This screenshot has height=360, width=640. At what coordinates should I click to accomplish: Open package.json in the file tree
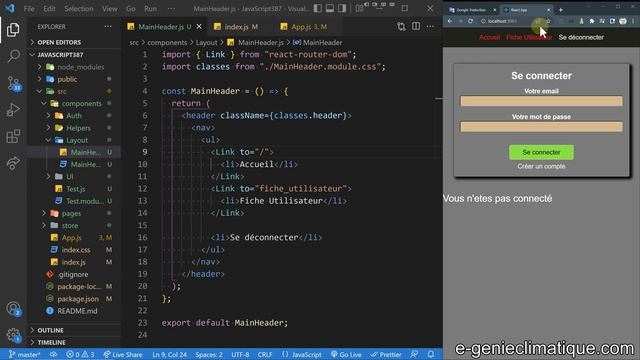(78, 299)
